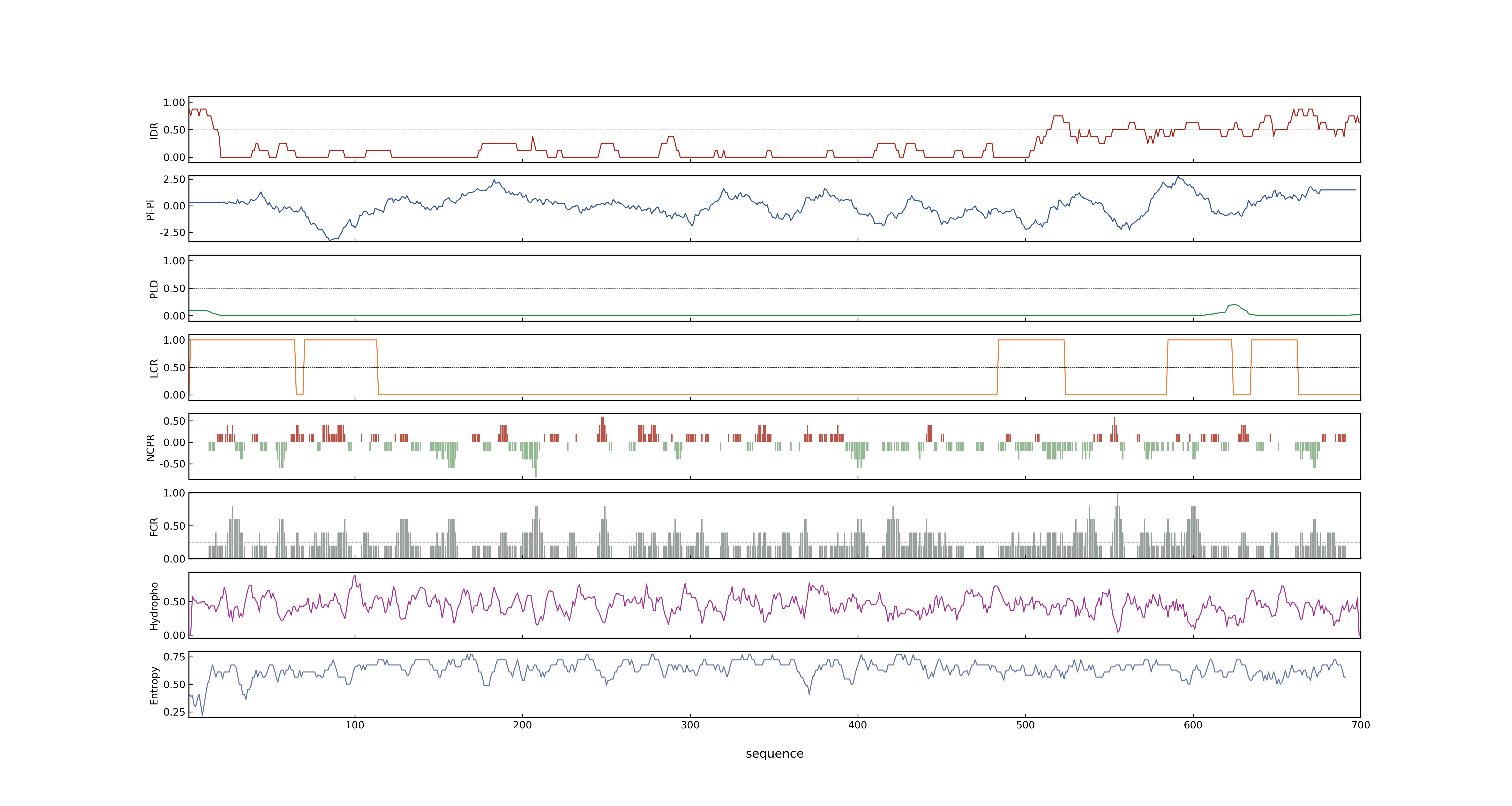Click the -0.50 tick of the NCPR panel
Screen dimensions: 1512x806
coord(172,464)
